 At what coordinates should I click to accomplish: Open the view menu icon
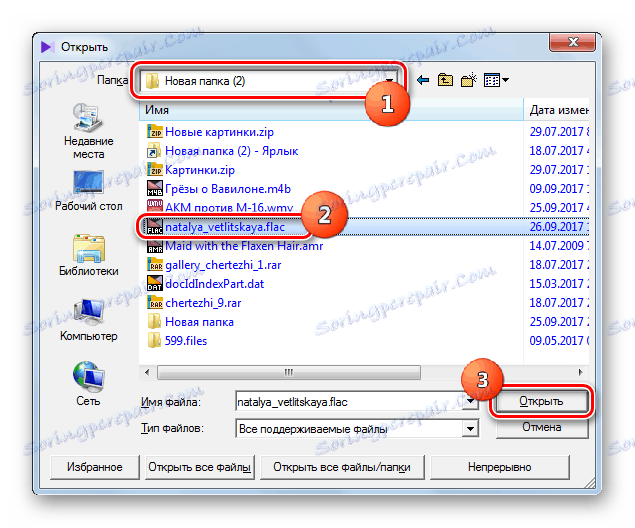pos(496,80)
